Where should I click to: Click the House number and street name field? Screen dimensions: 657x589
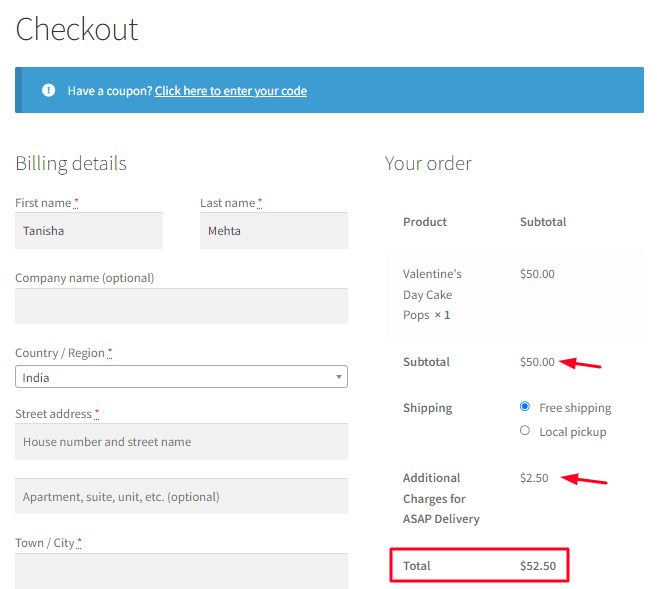[181, 442]
